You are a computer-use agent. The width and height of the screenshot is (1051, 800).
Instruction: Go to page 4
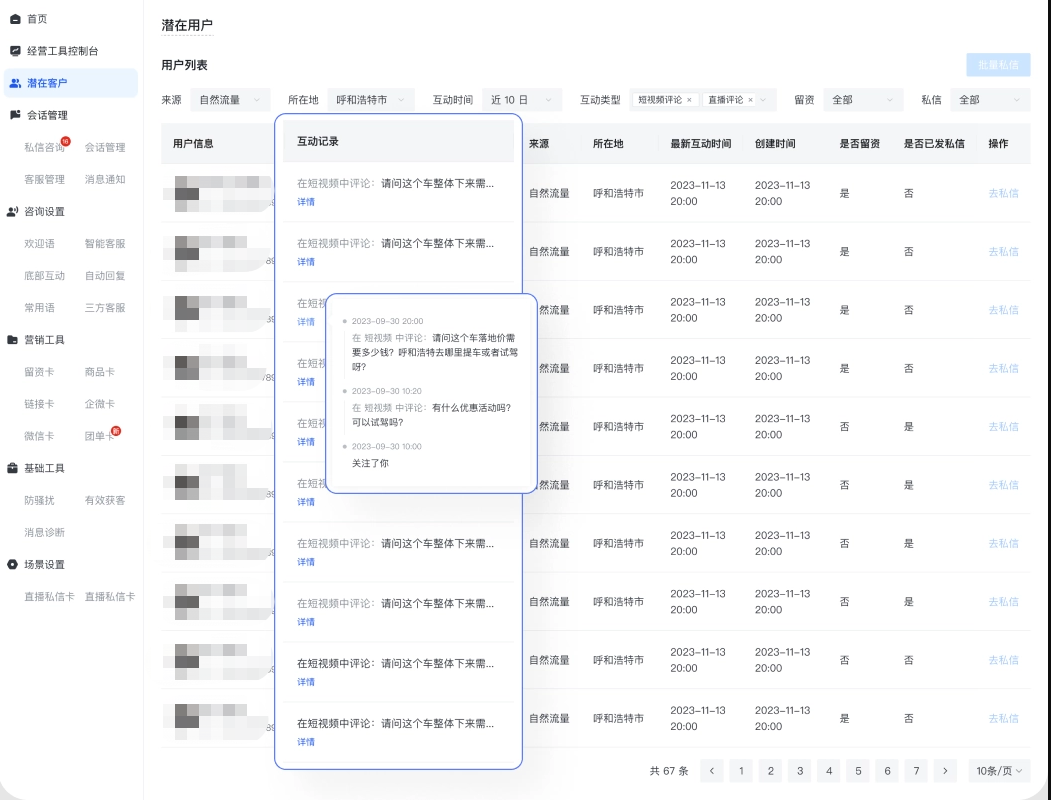(x=828, y=771)
